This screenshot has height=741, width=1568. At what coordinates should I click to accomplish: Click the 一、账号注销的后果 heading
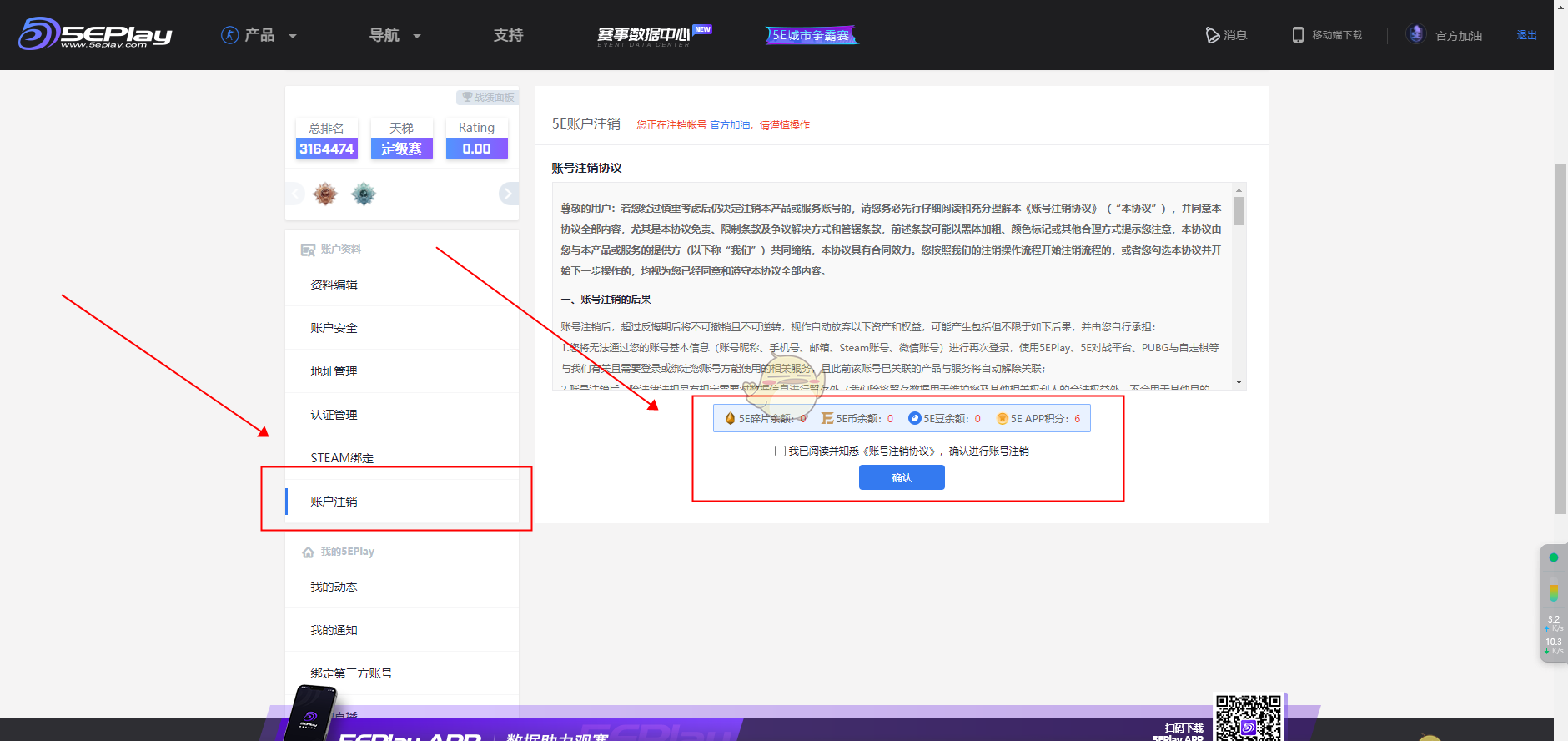[606, 299]
